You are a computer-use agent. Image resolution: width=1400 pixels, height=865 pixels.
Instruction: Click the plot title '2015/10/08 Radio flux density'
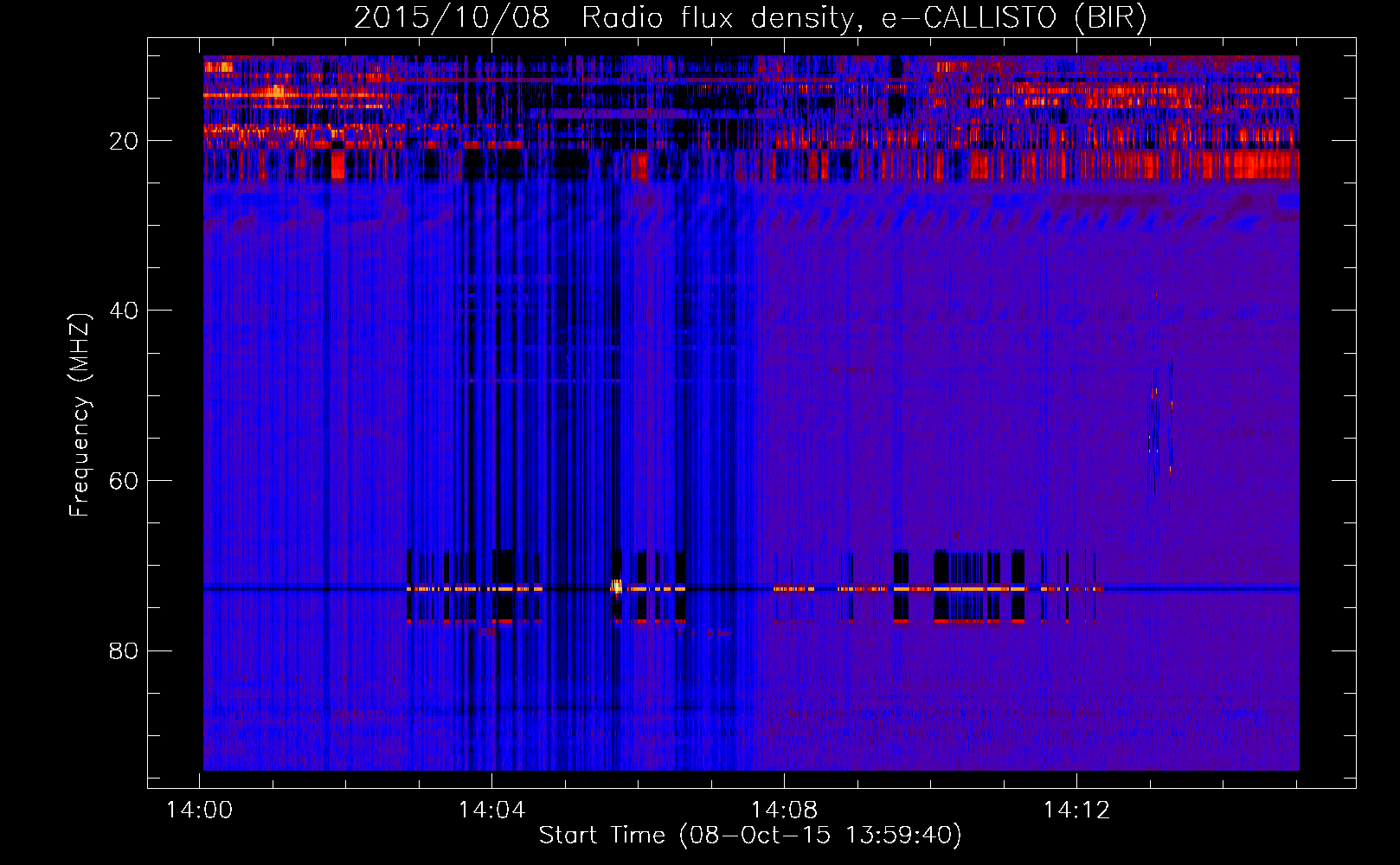click(750, 17)
